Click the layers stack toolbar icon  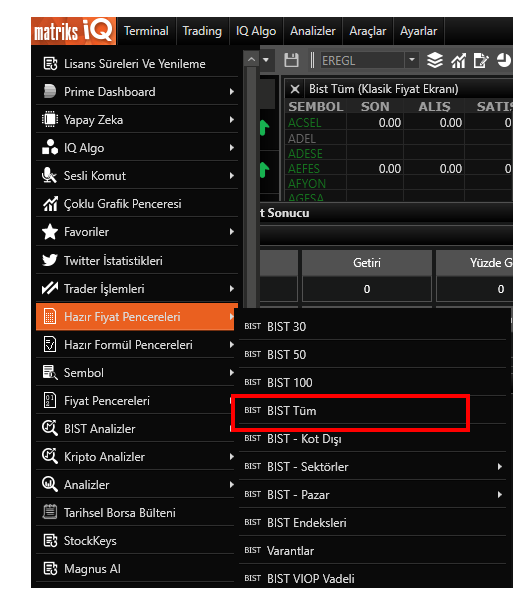point(435,60)
